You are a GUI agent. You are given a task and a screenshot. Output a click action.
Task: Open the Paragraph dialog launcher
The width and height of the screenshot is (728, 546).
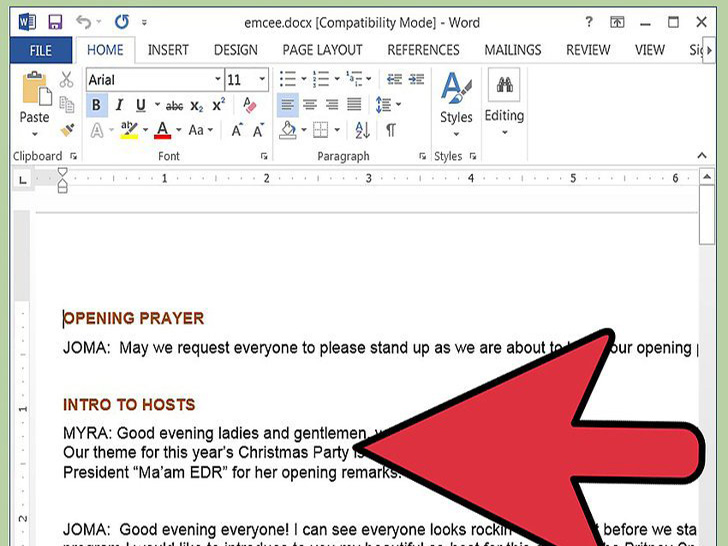click(422, 156)
